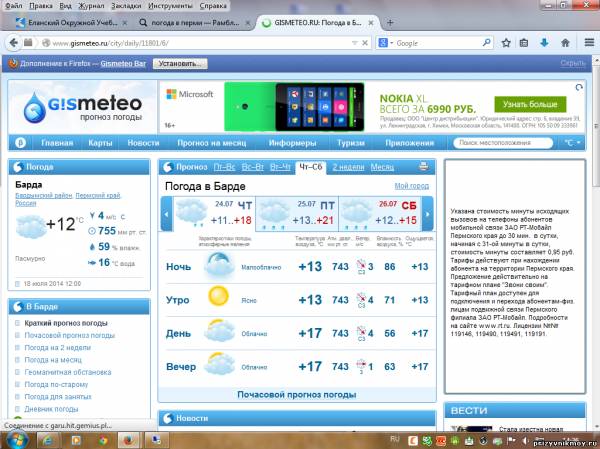This screenshot has height=449, width=600.
Task: Select the Вс–Вт forecast tab
Action: 253,167
